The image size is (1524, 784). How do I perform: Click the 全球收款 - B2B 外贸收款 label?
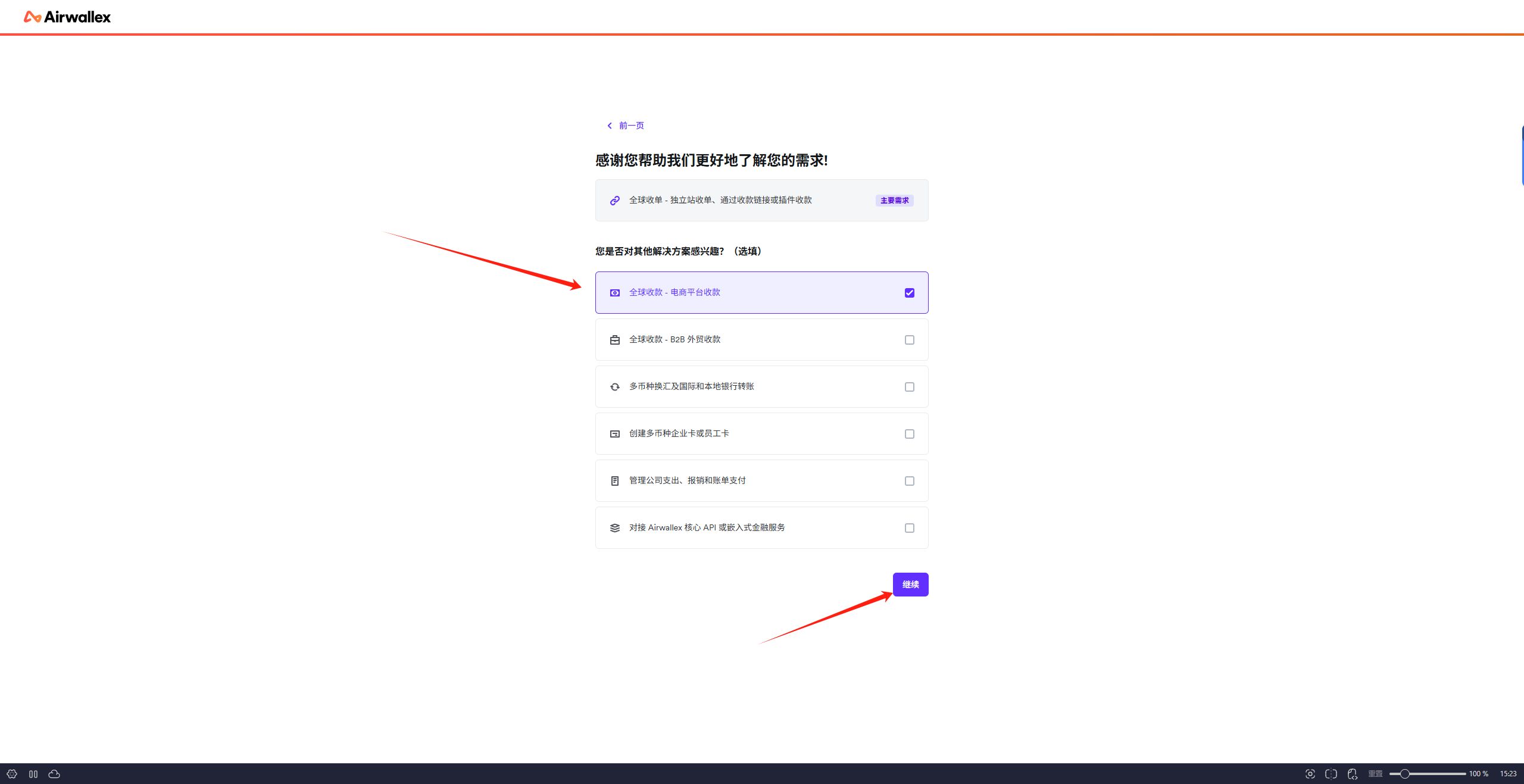point(674,339)
